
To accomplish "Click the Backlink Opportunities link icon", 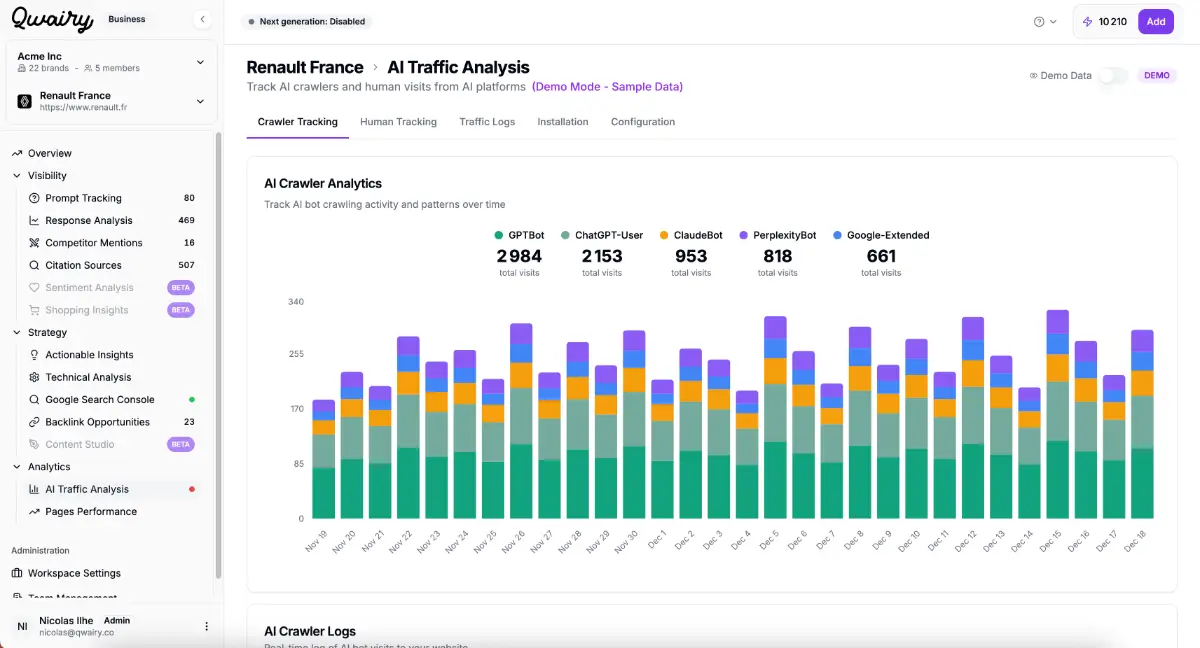I will tap(35, 422).
